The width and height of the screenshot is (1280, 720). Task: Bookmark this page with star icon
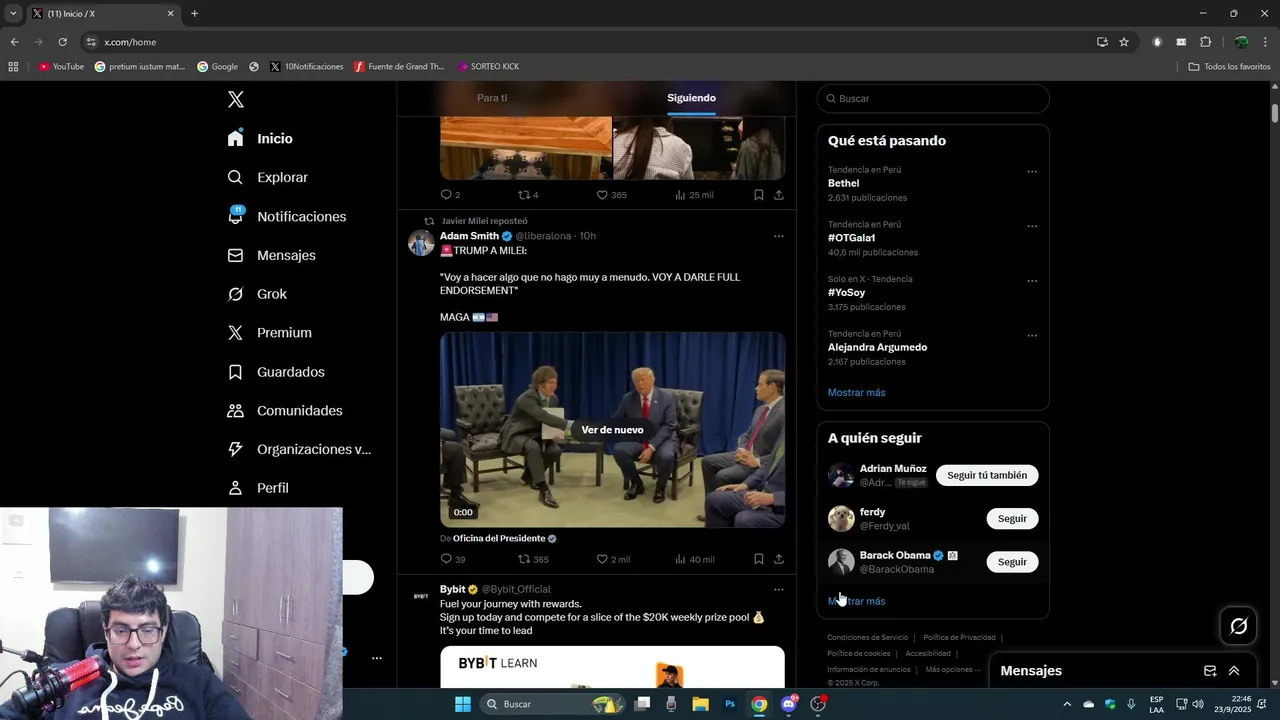[1124, 42]
